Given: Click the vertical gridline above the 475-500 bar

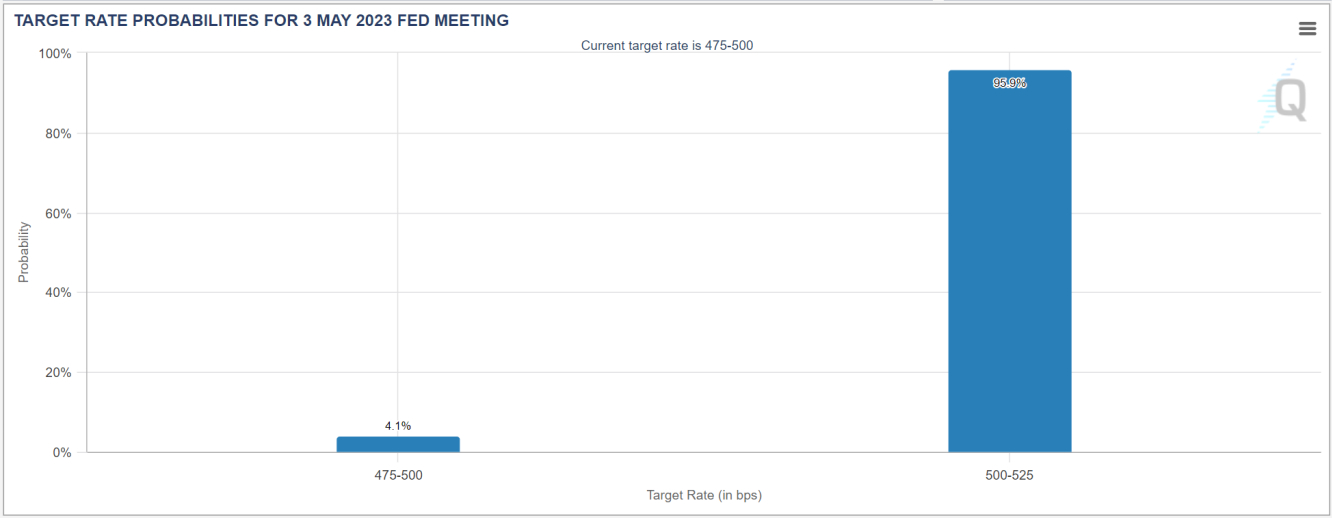Looking at the screenshot, I should click(x=398, y=240).
